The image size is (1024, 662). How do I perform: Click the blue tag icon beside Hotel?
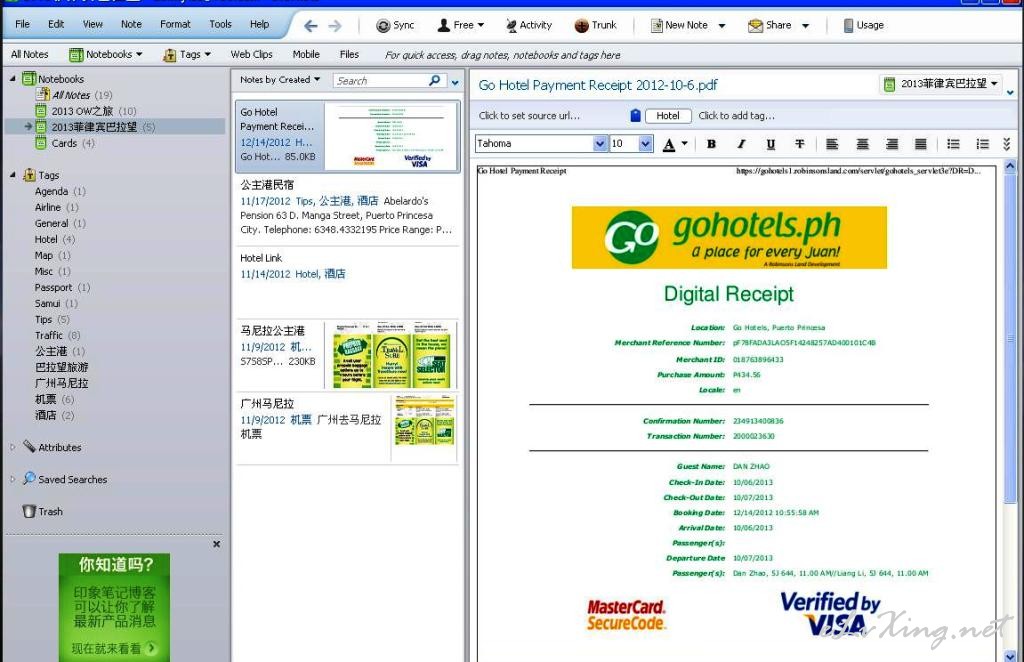point(635,116)
